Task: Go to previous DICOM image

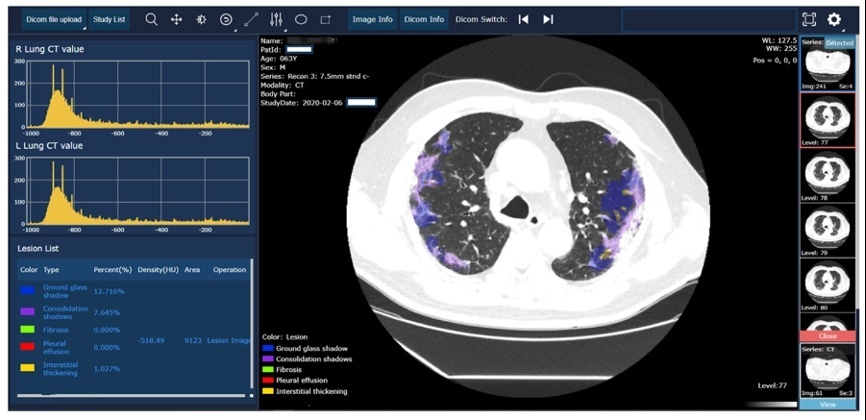Action: pyautogui.click(x=523, y=19)
